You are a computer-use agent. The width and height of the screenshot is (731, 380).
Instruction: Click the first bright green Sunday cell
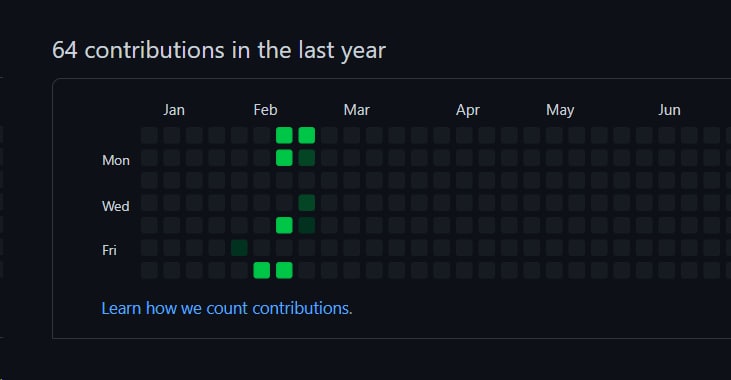284,135
